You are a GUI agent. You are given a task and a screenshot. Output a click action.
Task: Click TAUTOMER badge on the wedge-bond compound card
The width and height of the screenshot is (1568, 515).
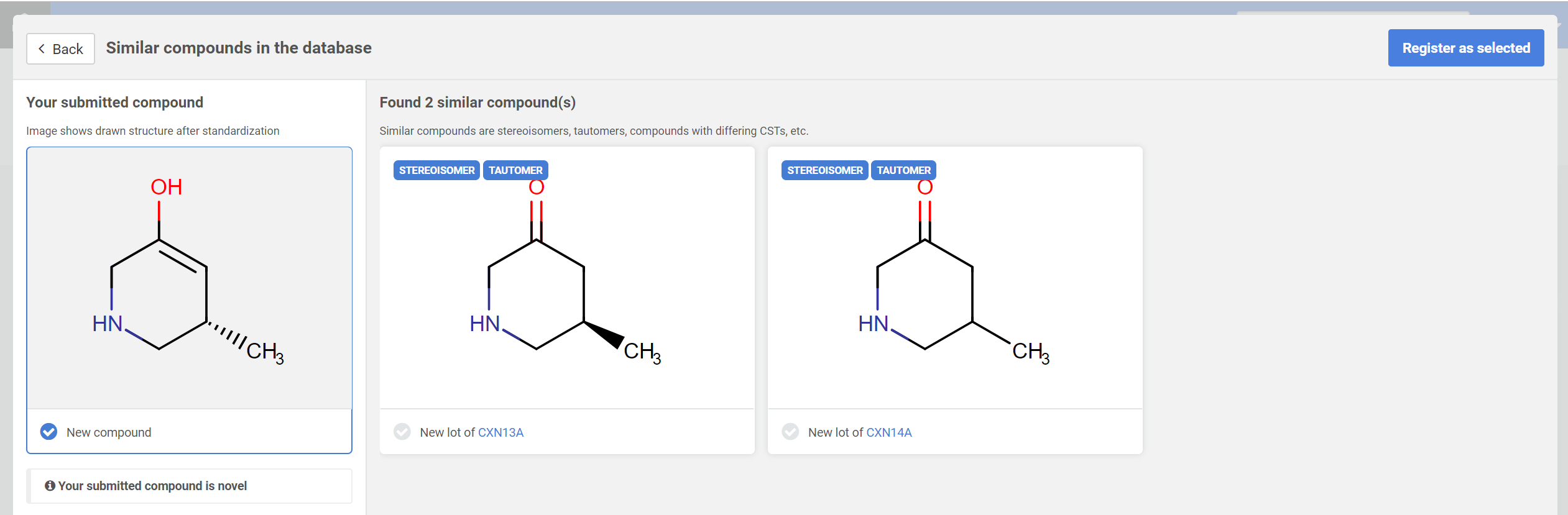tap(515, 170)
